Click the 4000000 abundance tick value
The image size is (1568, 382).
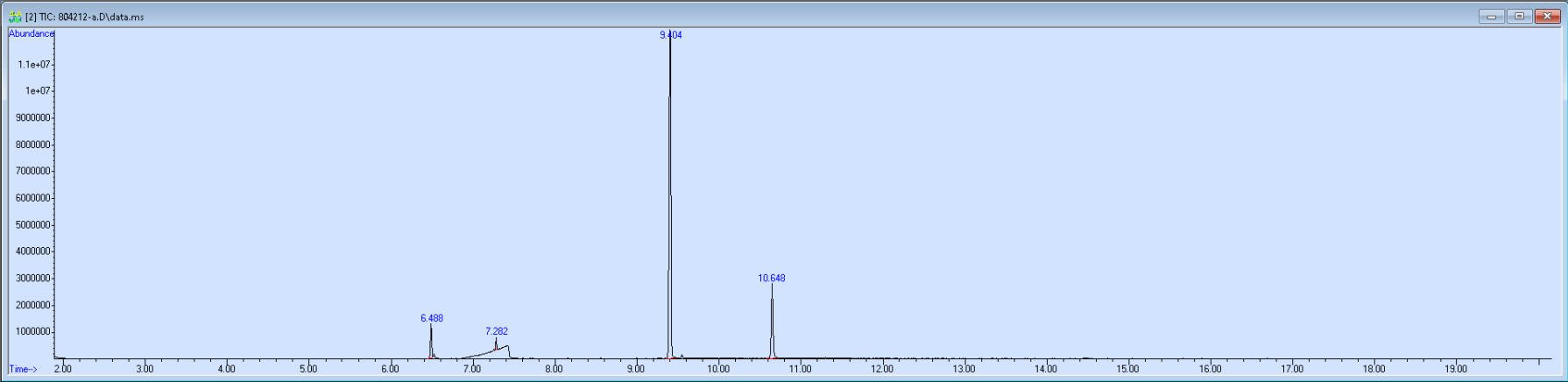point(33,251)
